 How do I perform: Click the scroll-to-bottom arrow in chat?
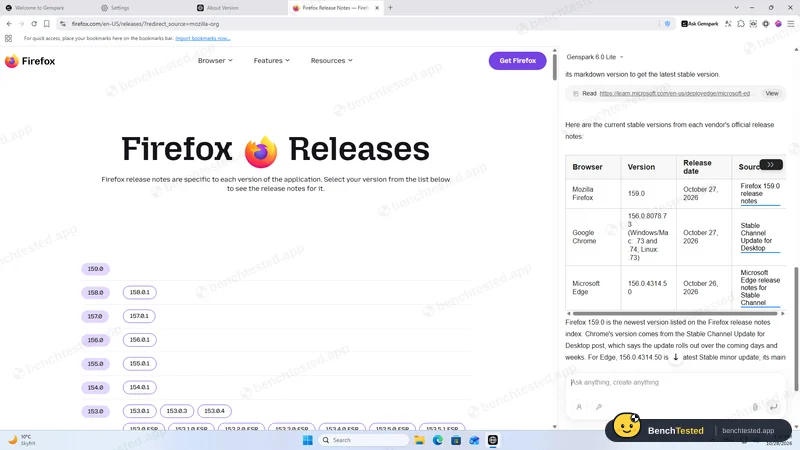click(x=676, y=357)
